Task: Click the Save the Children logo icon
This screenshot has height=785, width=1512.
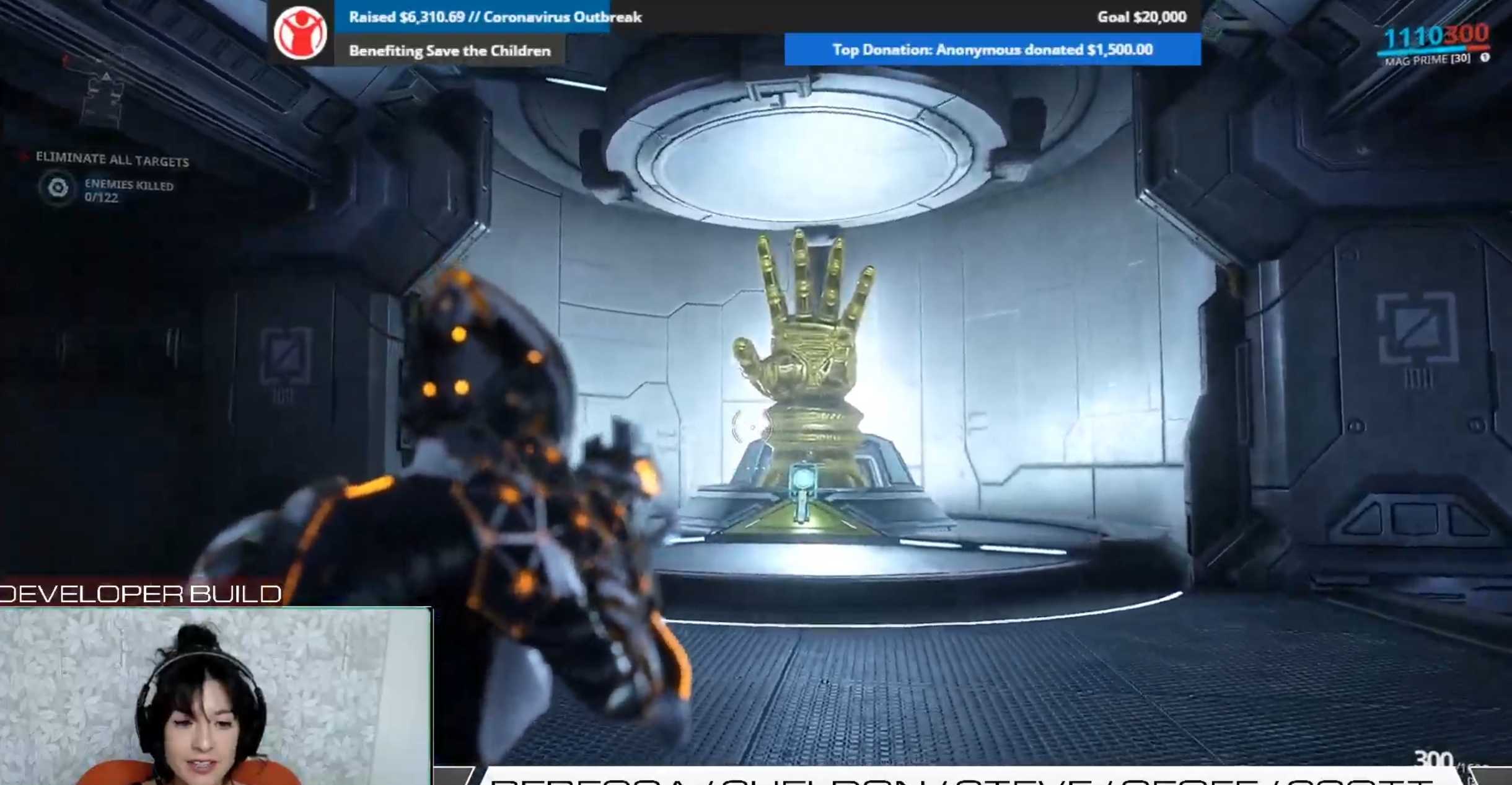Action: pos(301,33)
